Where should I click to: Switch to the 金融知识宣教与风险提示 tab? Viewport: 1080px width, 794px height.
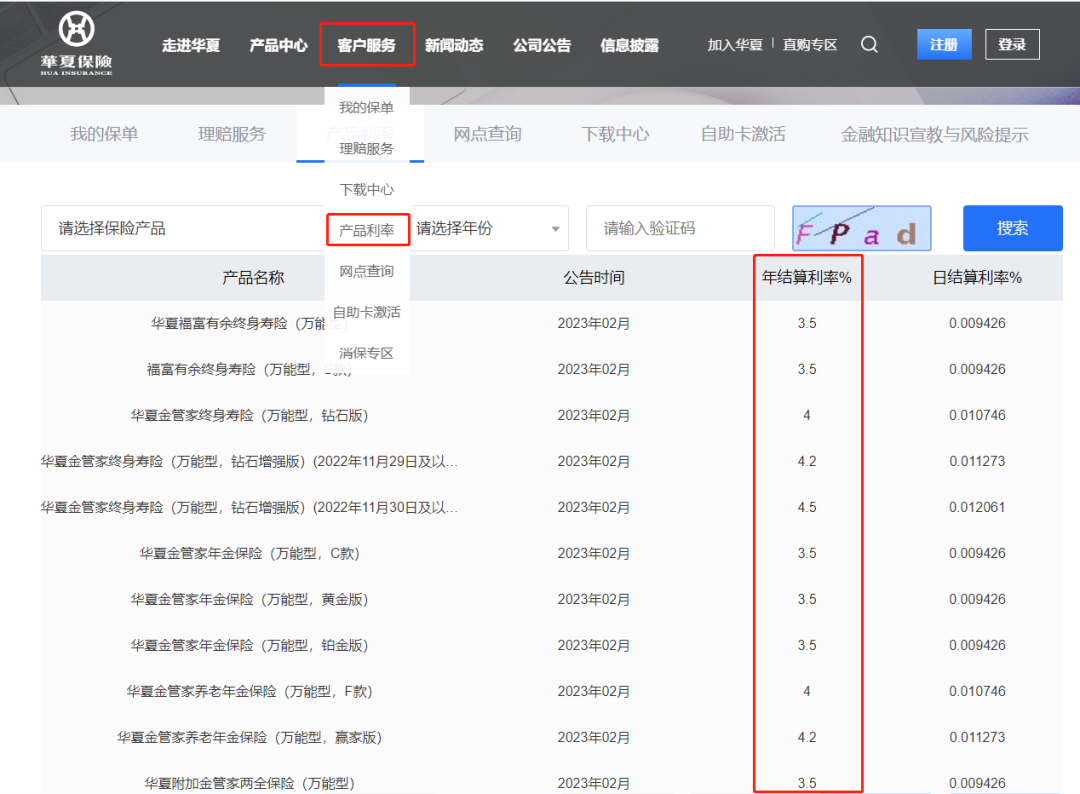coord(934,134)
